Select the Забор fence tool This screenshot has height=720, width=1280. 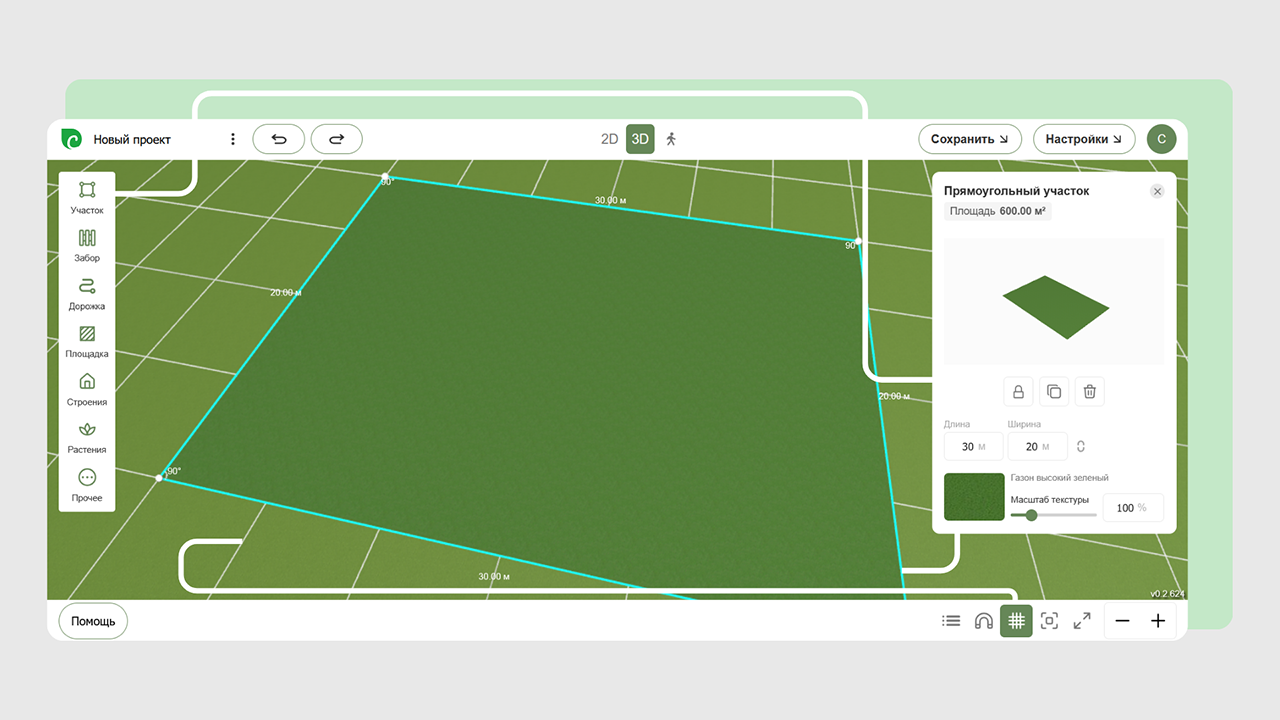[x=87, y=245]
